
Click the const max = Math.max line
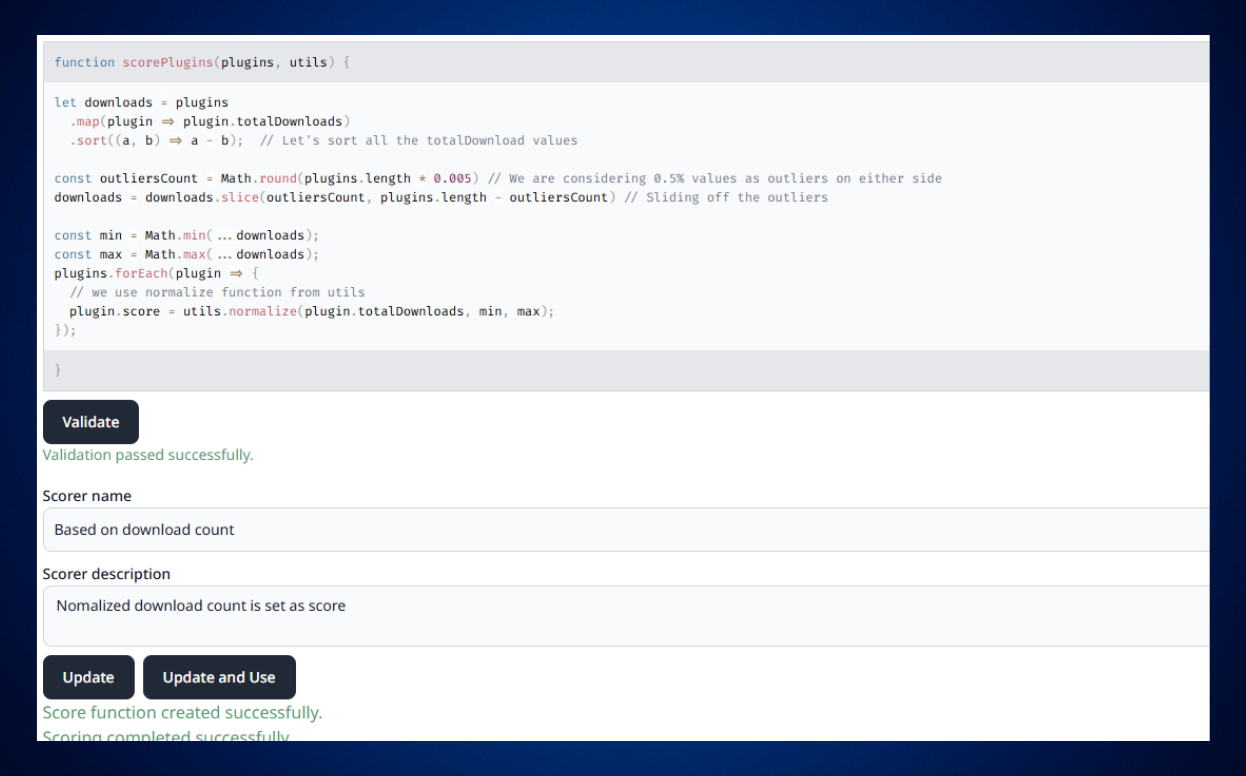pos(186,254)
